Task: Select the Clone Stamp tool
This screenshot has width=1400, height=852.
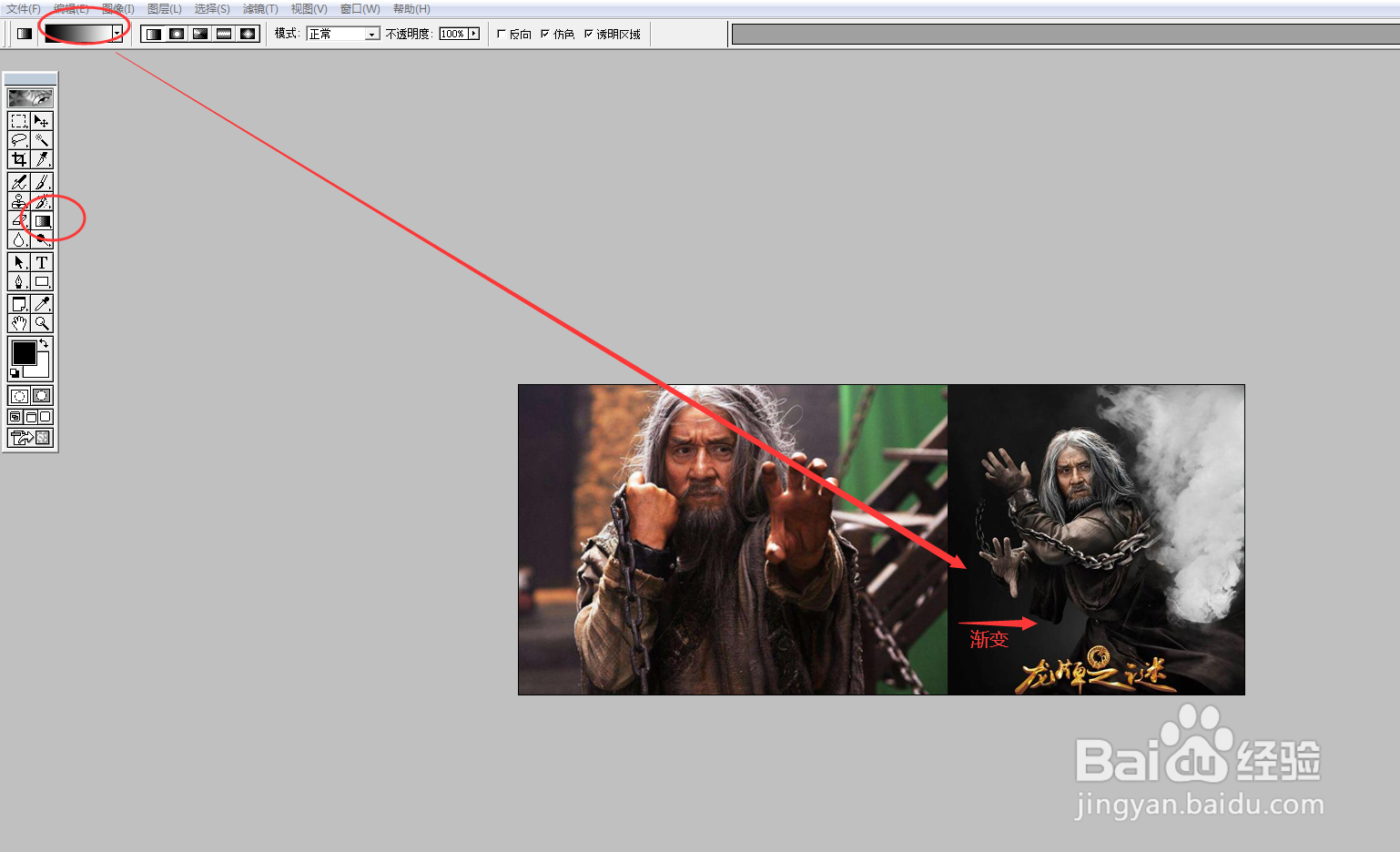Action: pyautogui.click(x=19, y=202)
